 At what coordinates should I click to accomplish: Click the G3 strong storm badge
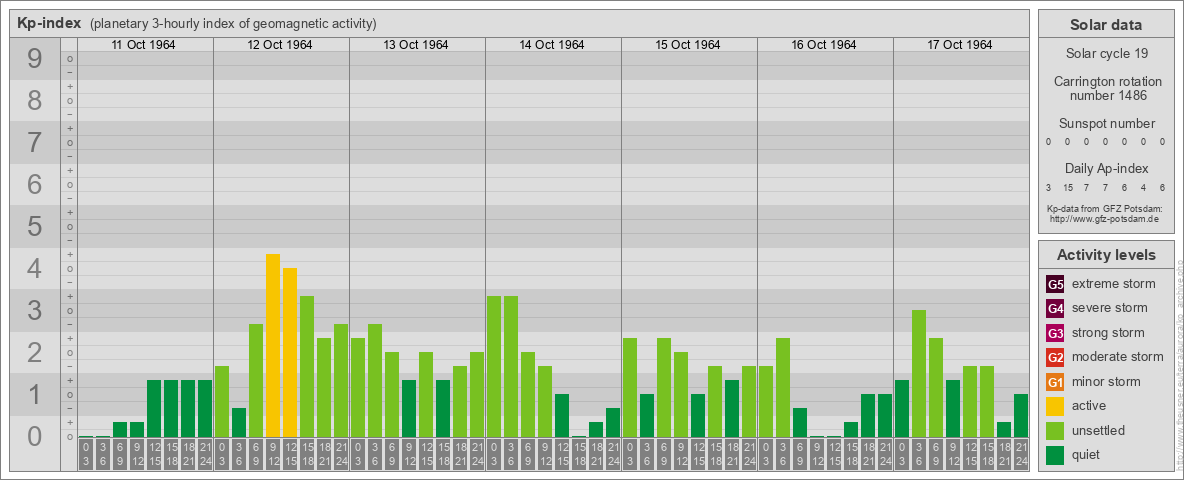point(1055,333)
